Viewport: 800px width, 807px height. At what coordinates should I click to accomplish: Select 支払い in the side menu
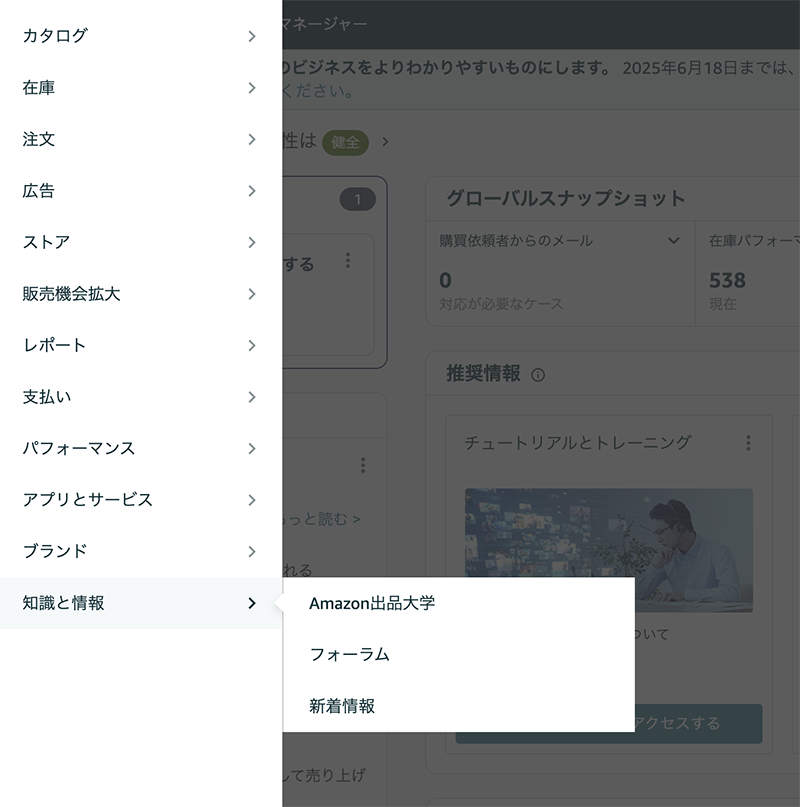[x=141, y=397]
